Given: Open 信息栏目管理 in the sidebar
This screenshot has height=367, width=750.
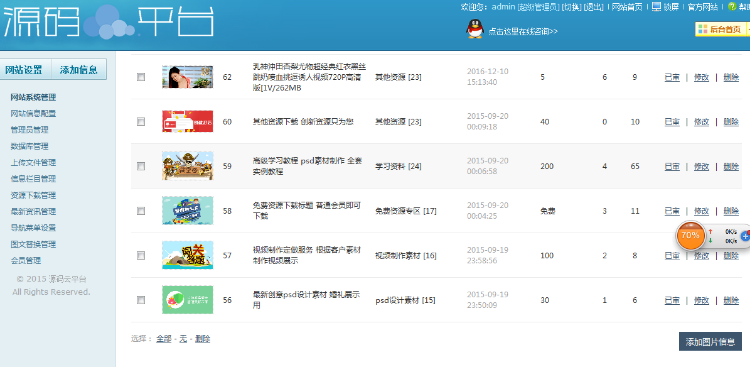Looking at the screenshot, I should [33, 178].
